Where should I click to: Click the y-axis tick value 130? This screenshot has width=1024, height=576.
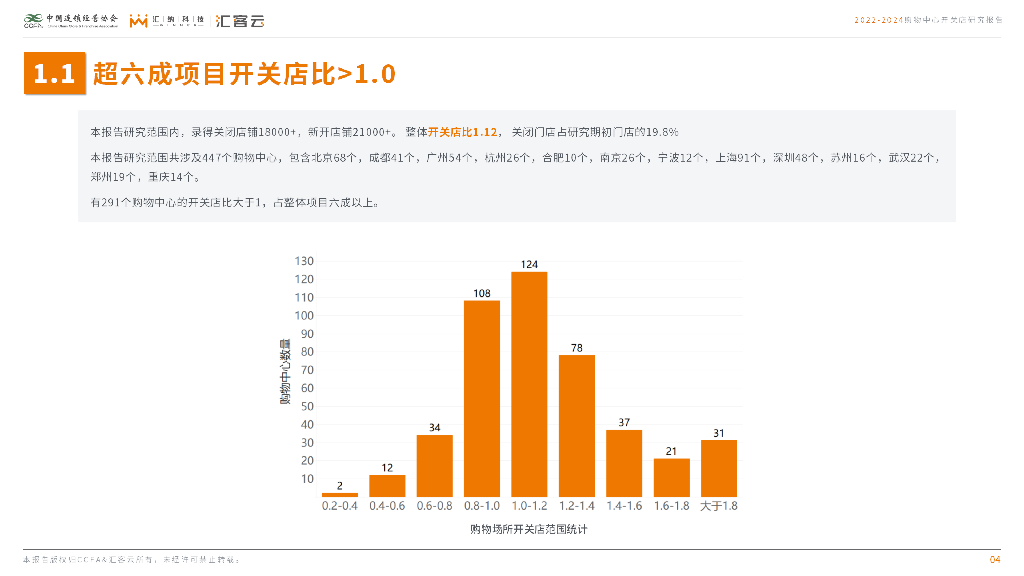click(304, 261)
